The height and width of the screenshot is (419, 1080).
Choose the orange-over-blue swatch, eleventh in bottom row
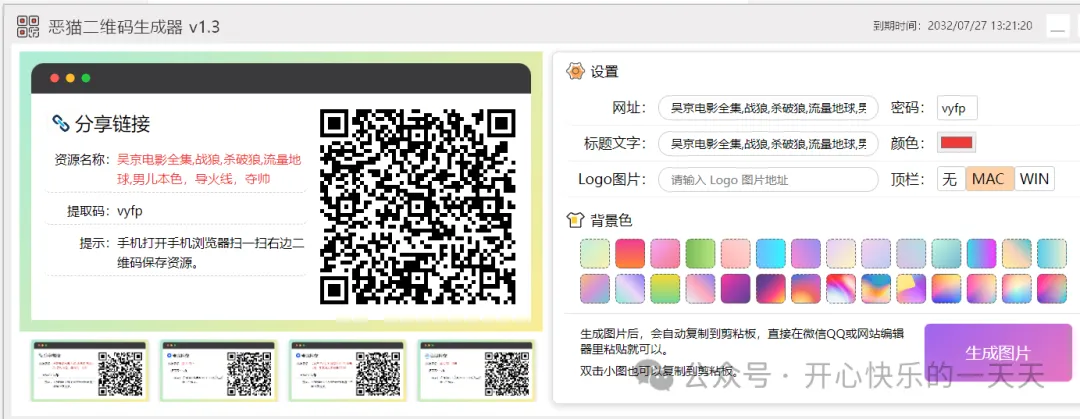coord(946,289)
